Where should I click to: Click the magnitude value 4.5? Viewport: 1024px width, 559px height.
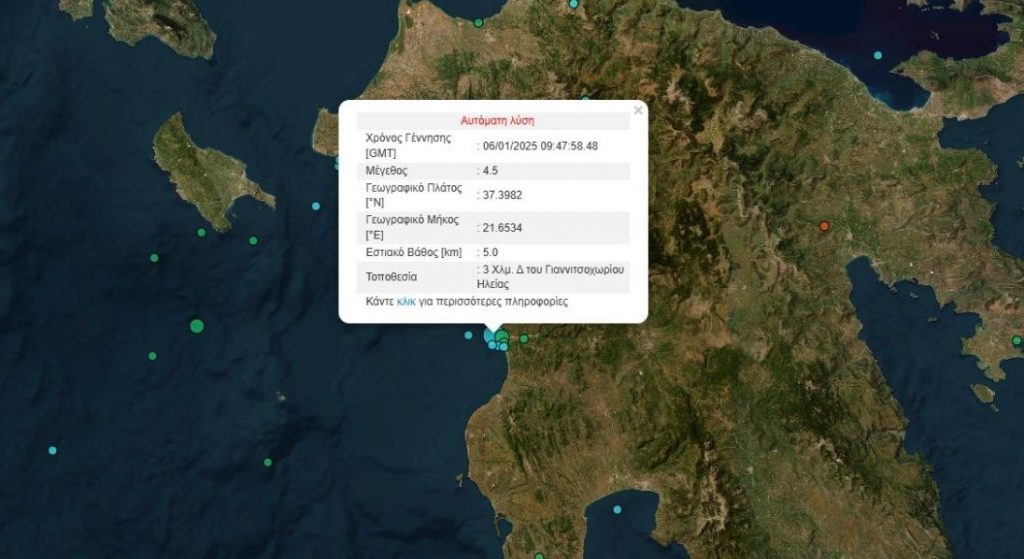[x=490, y=171]
